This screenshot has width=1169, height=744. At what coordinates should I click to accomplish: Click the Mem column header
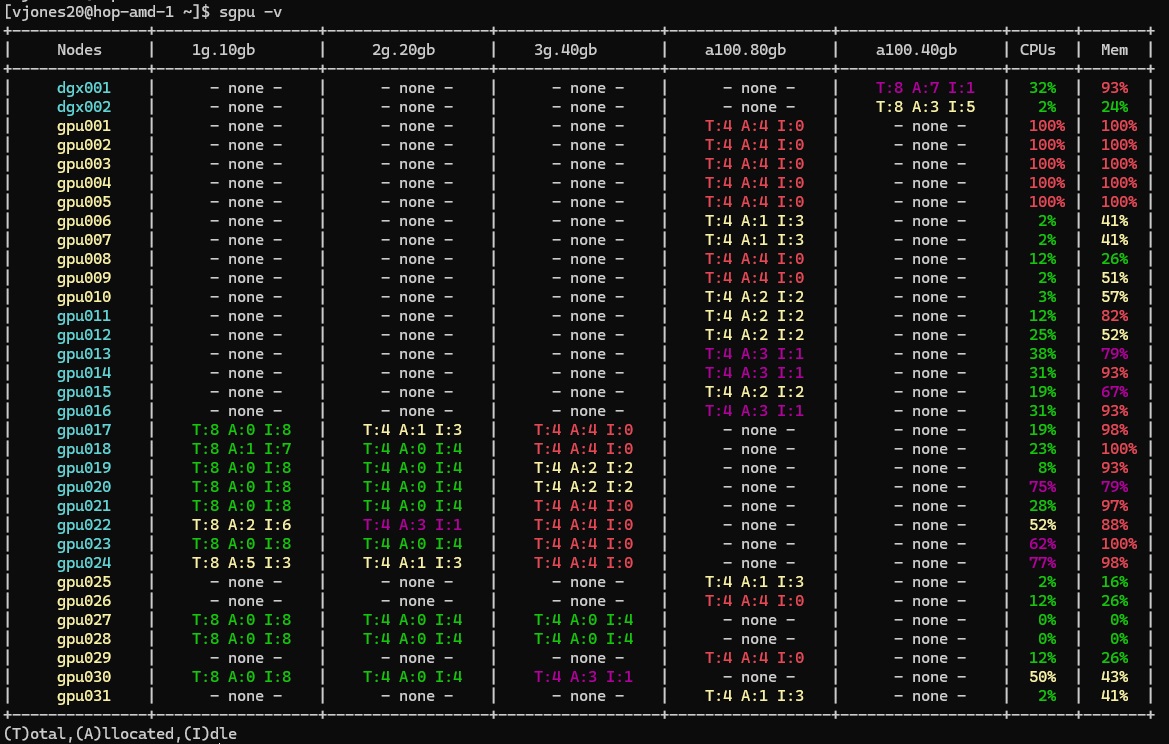click(1115, 50)
